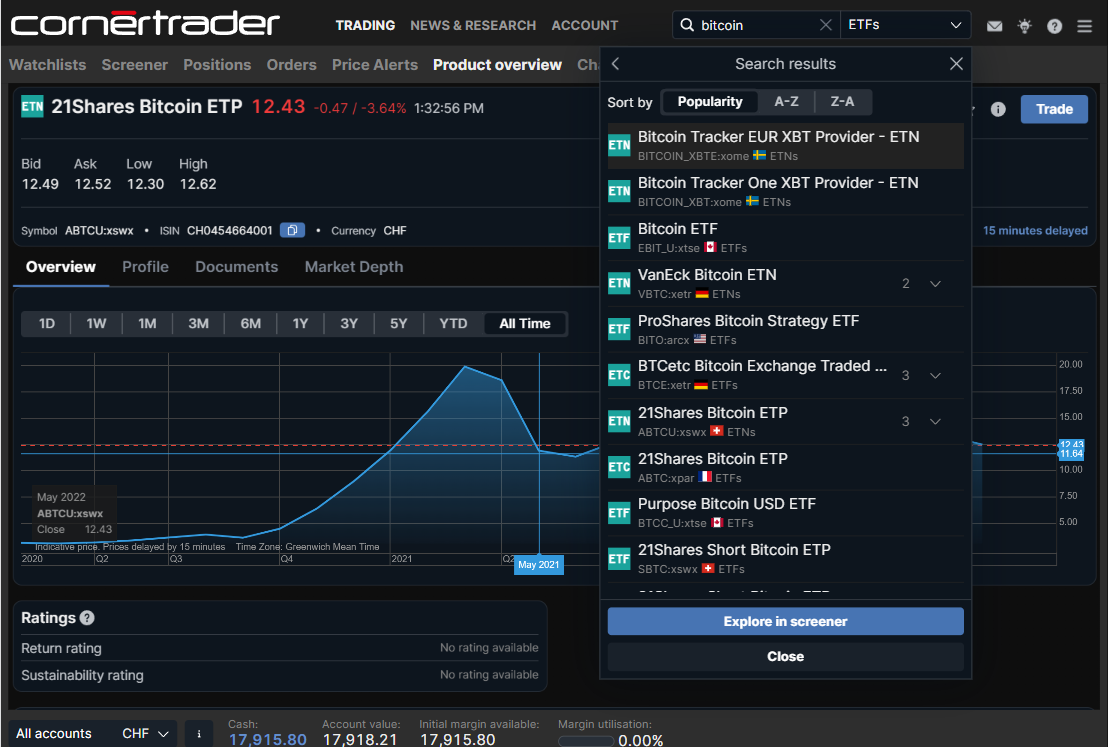
Task: Open the Documents sub-tab
Action: pos(237,267)
